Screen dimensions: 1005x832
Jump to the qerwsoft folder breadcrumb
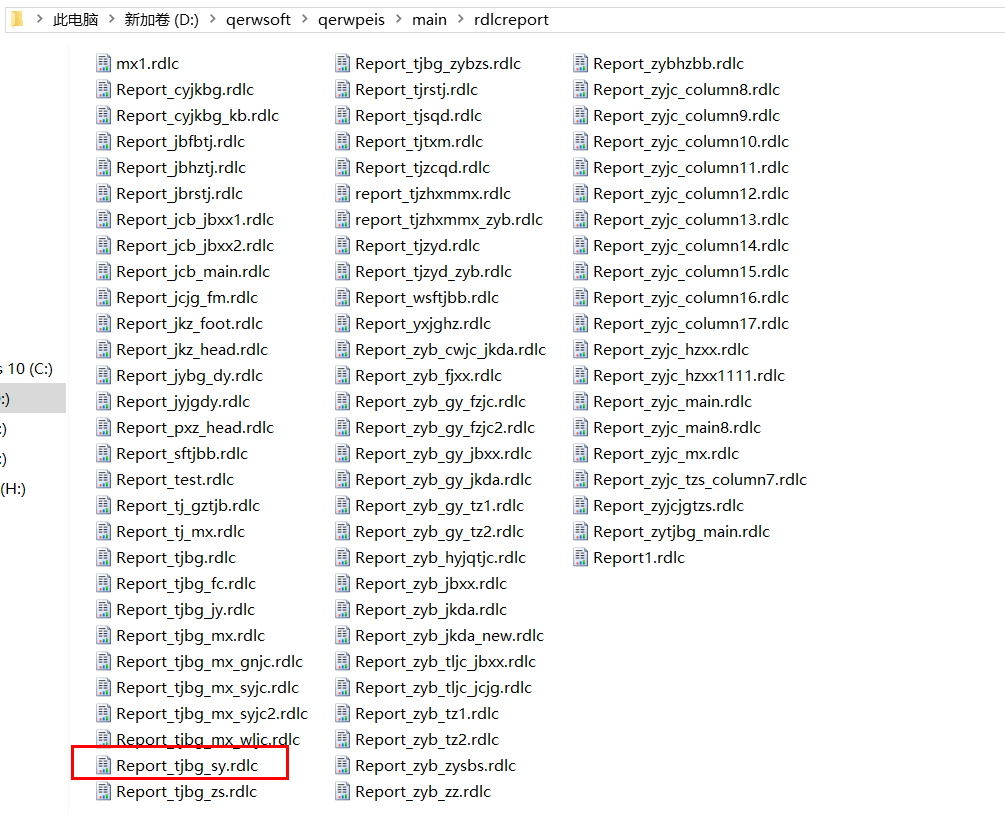point(258,20)
